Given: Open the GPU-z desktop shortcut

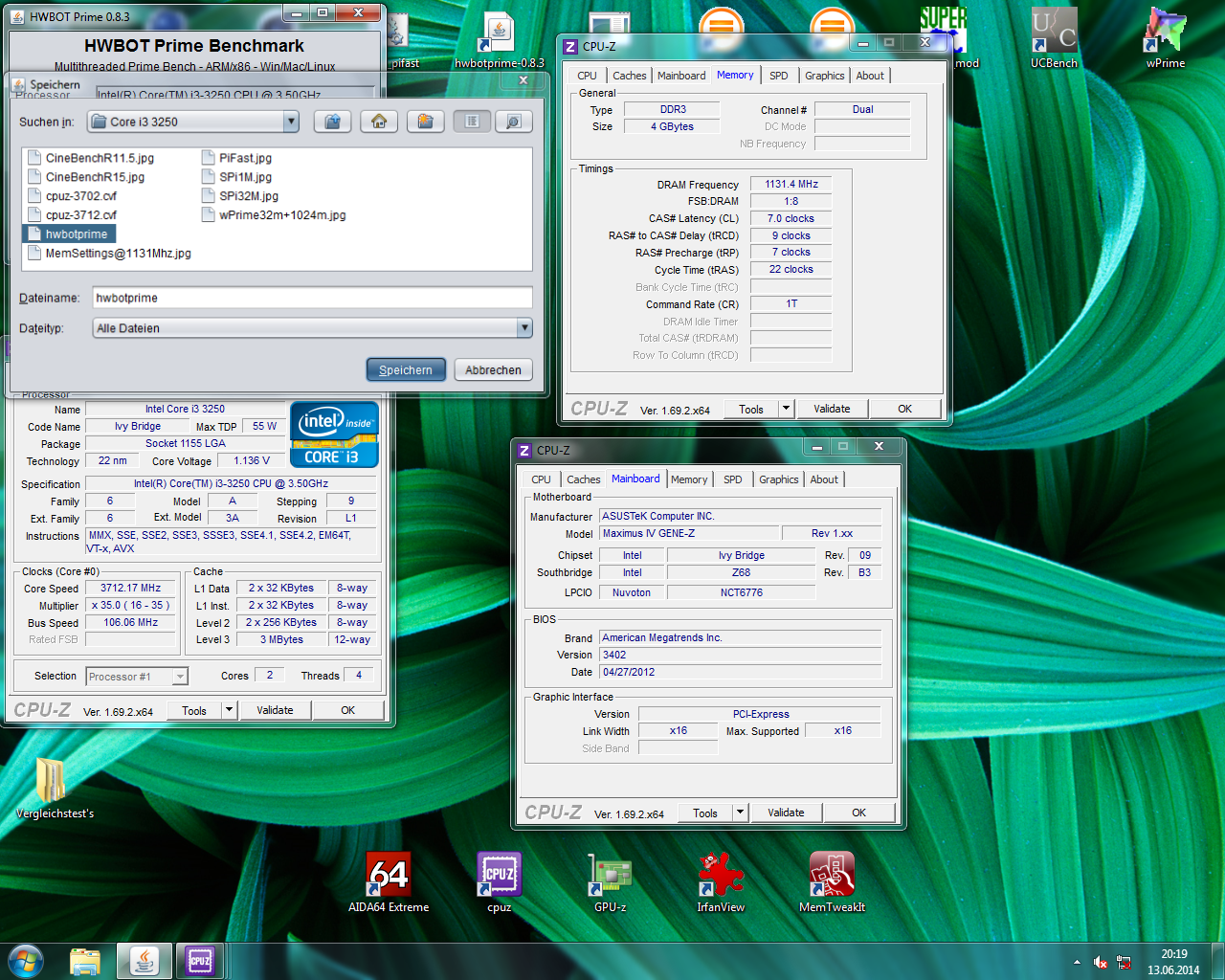Looking at the screenshot, I should pyautogui.click(x=611, y=882).
